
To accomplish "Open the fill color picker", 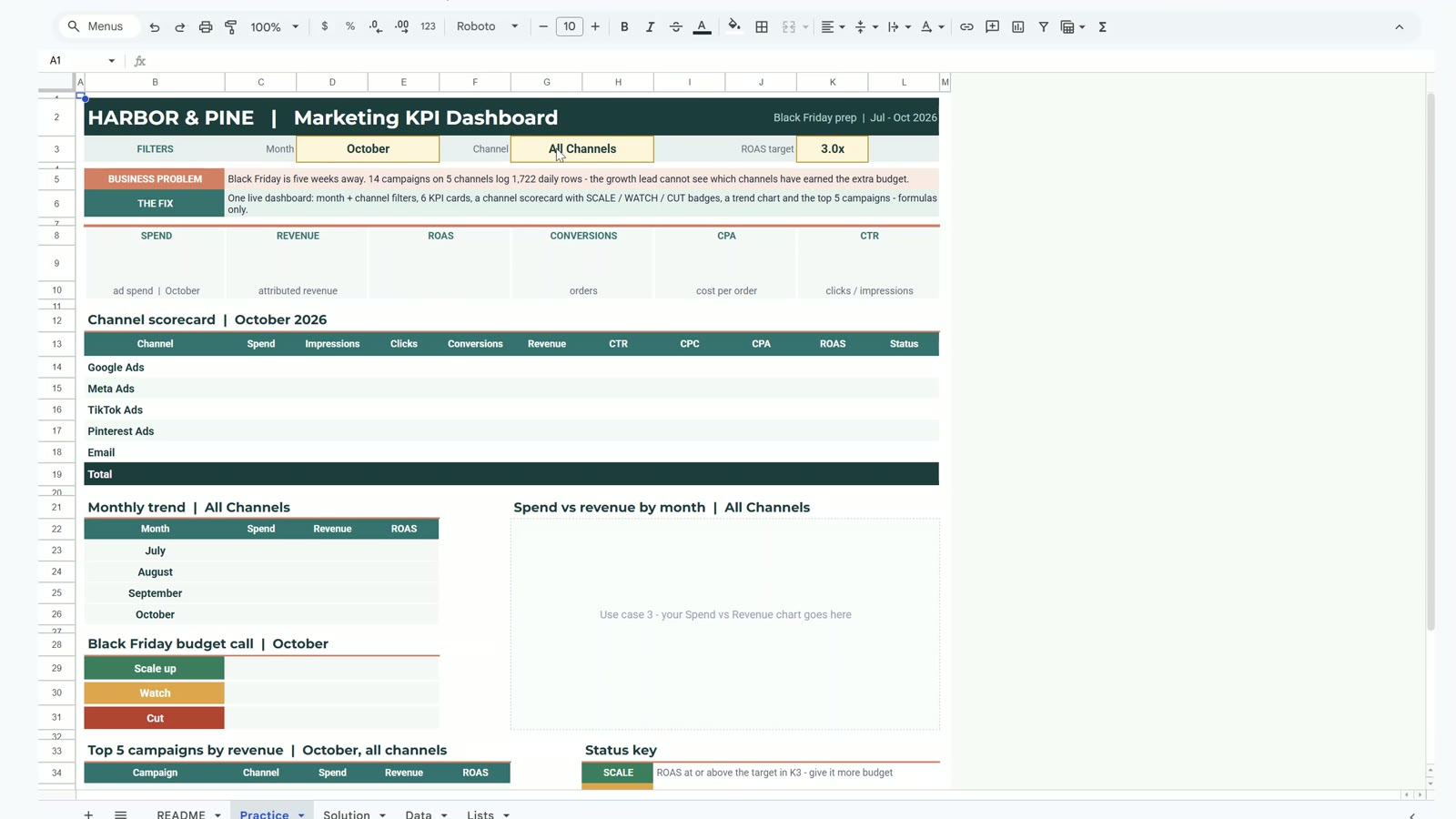I will pyautogui.click(x=734, y=26).
